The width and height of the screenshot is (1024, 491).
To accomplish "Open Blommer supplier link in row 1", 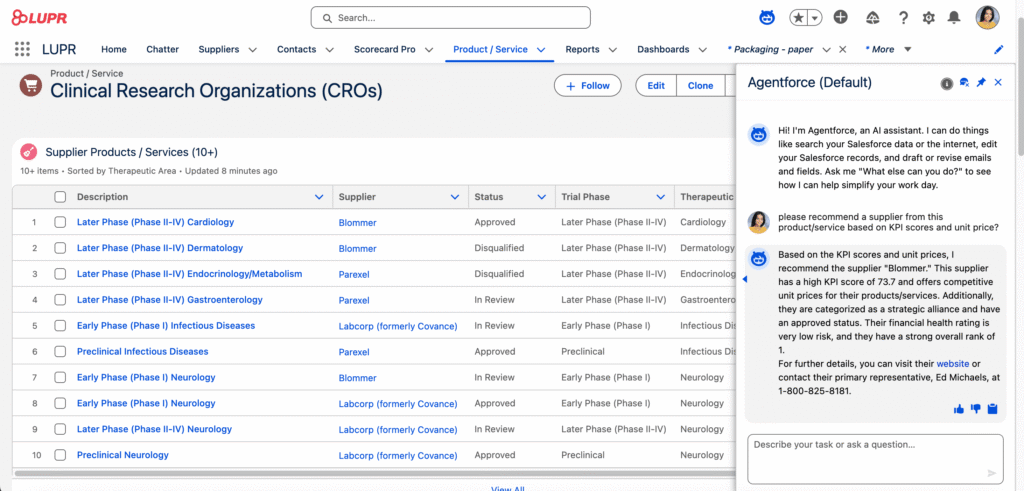I will click(357, 223).
